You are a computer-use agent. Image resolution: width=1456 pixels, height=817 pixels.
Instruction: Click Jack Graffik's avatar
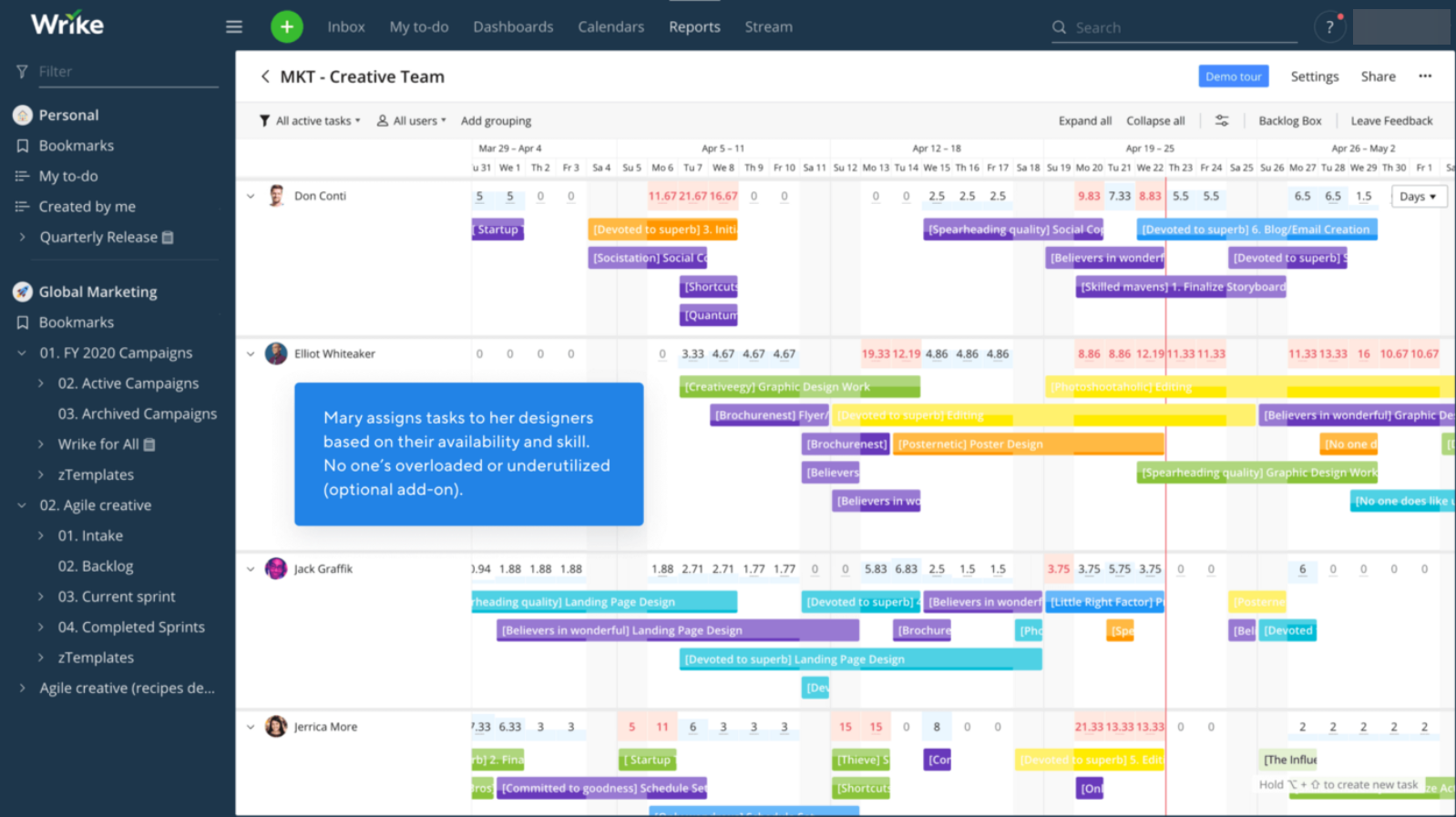point(276,568)
